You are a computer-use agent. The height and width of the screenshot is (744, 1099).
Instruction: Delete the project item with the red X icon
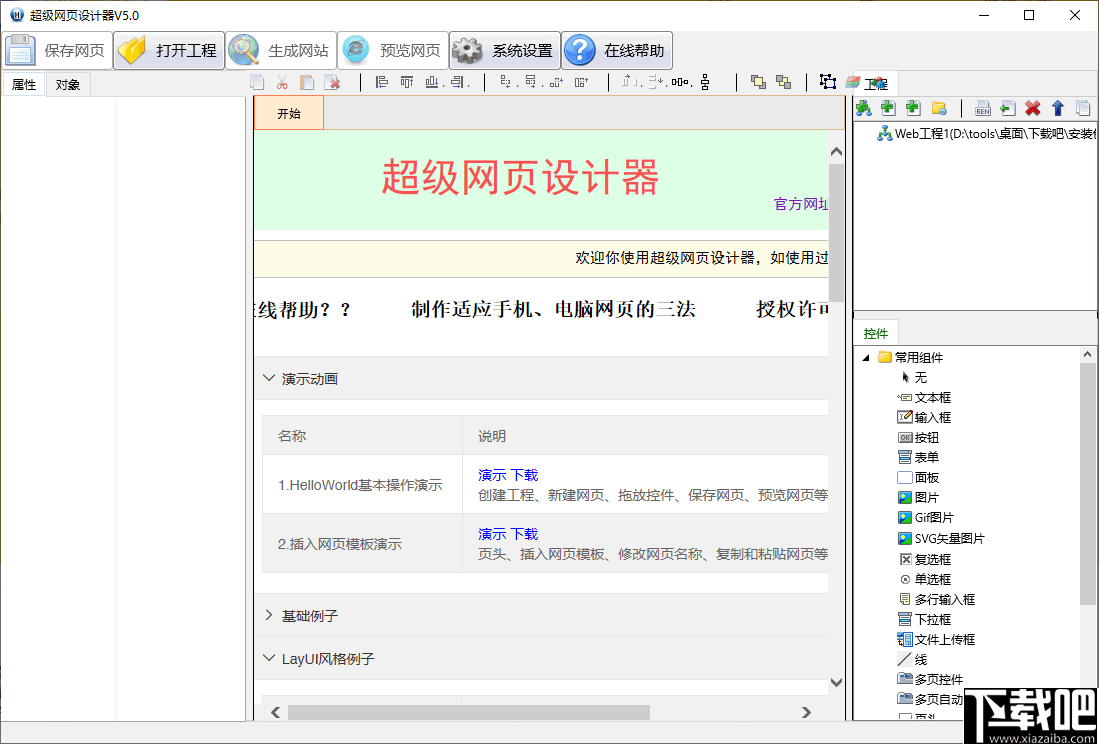[1034, 108]
